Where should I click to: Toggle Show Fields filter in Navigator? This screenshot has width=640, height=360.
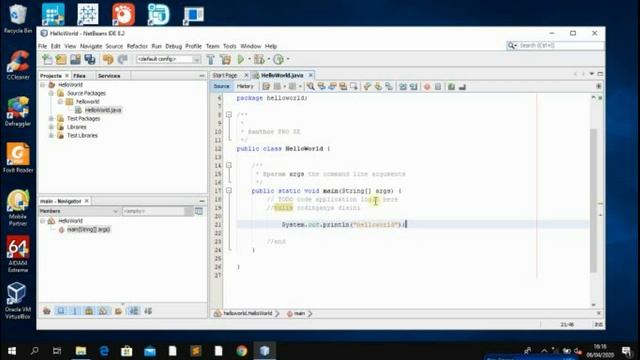[x=61, y=311]
